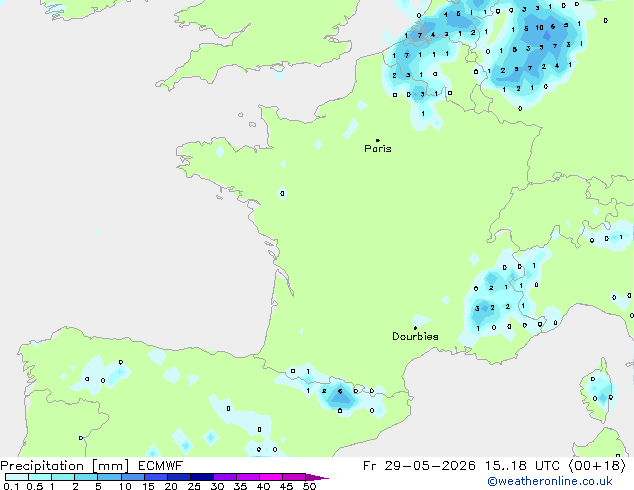Screen dimensions: 634x490
Task: Pick the 30–35 mm purple legend swatch
Action: pyautogui.click(x=224, y=477)
